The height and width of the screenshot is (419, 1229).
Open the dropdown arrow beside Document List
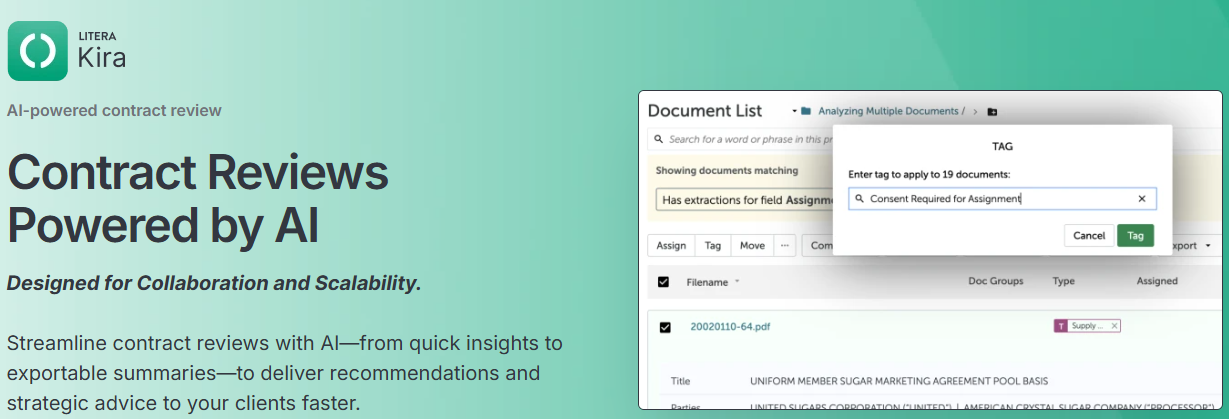point(794,111)
